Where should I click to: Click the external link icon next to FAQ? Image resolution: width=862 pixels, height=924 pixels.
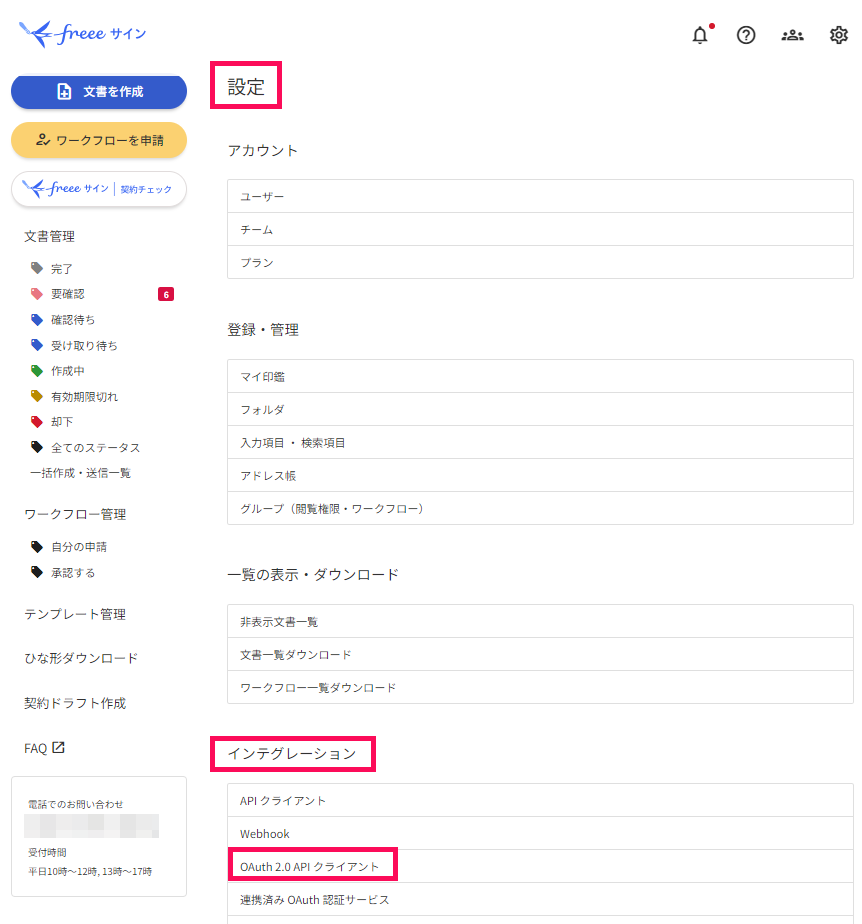click(58, 747)
